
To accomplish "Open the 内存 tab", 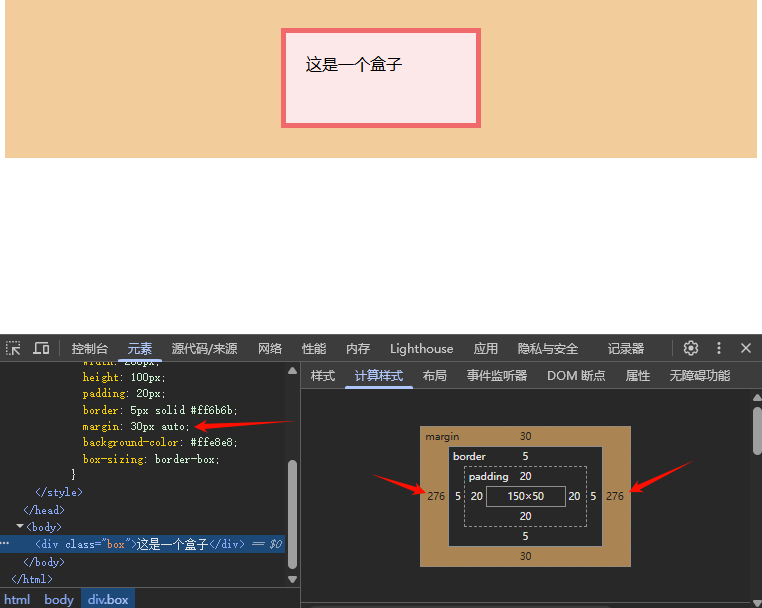I will (x=358, y=349).
